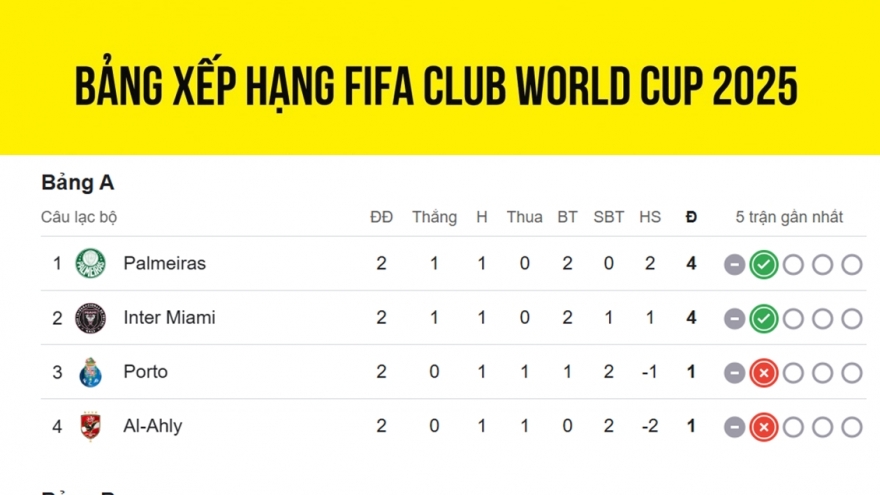
Task: Click the '5 trận gần nhất' header
Action: [789, 217]
